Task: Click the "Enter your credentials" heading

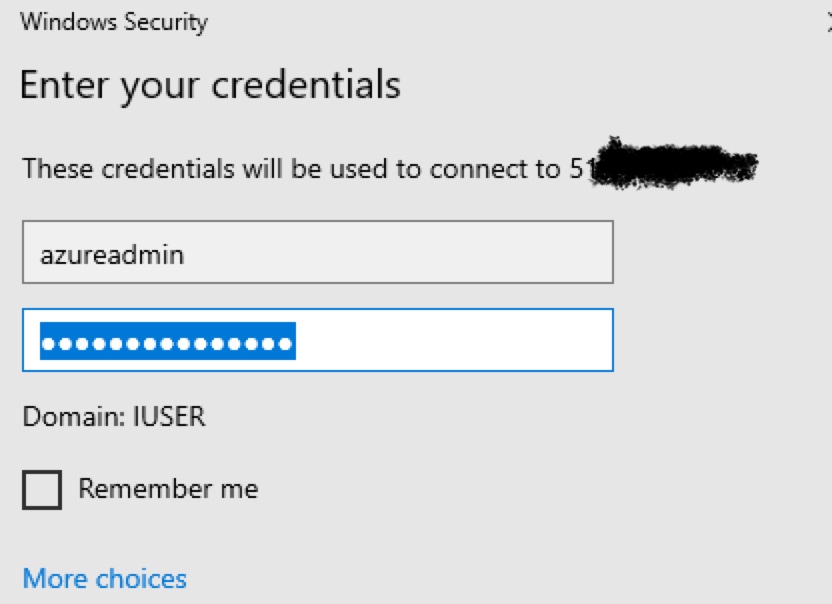Action: pyautogui.click(x=210, y=84)
